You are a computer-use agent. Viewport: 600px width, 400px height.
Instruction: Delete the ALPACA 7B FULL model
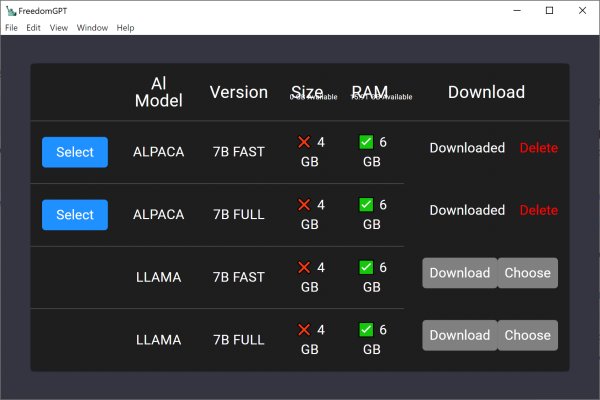[x=539, y=210]
